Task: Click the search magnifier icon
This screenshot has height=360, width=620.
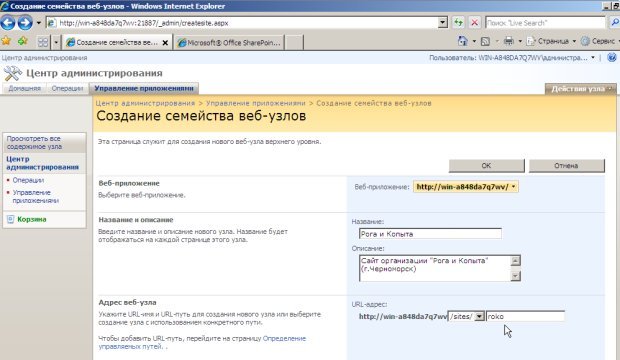Action: 614,23
